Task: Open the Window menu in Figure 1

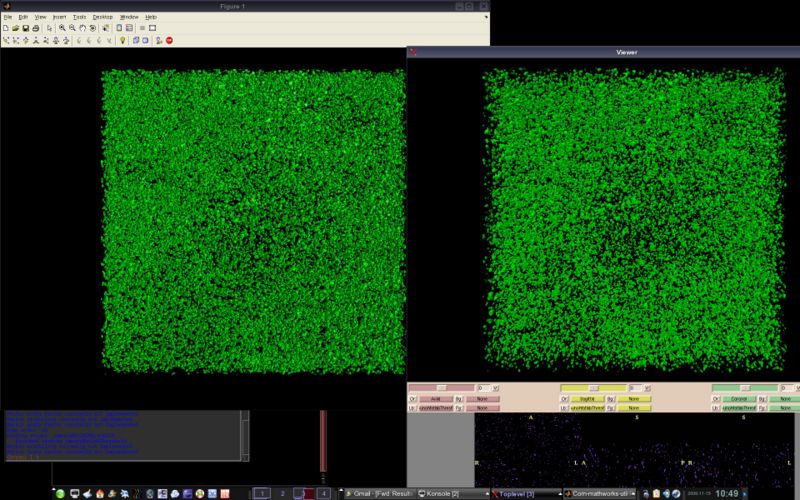Action: [x=129, y=17]
